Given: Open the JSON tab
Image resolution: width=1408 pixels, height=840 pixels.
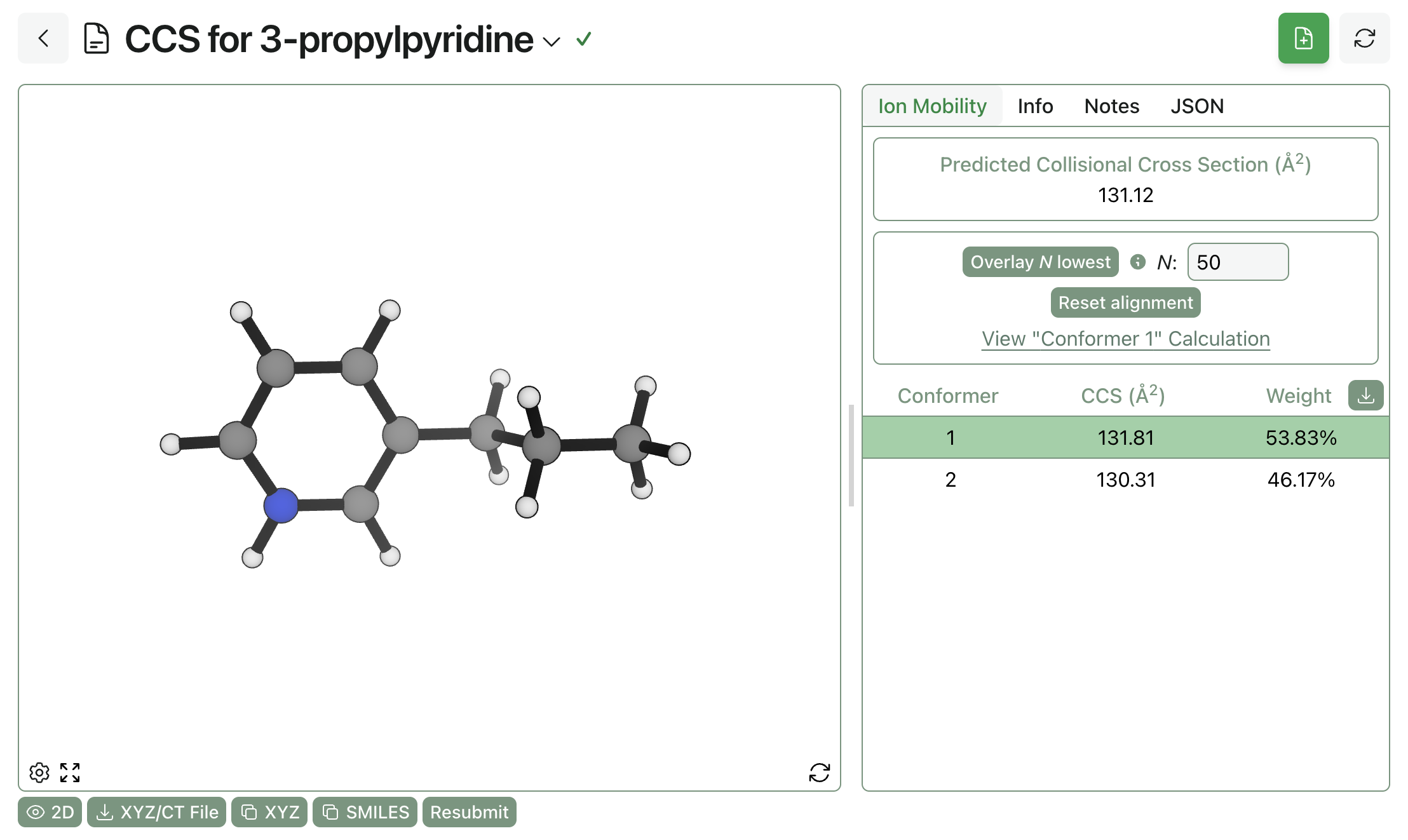Looking at the screenshot, I should tap(1197, 106).
